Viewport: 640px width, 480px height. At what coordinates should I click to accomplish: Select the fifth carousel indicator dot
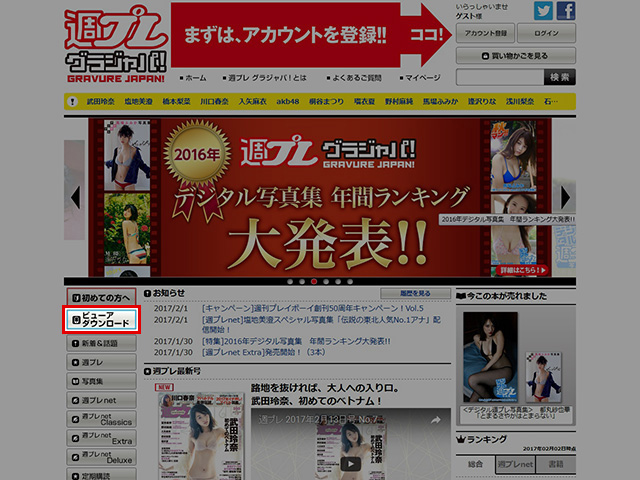tap(338, 282)
